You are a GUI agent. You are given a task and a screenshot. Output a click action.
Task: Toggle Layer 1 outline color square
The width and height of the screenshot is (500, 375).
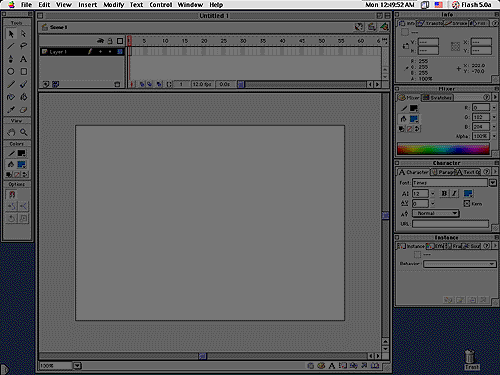point(120,52)
